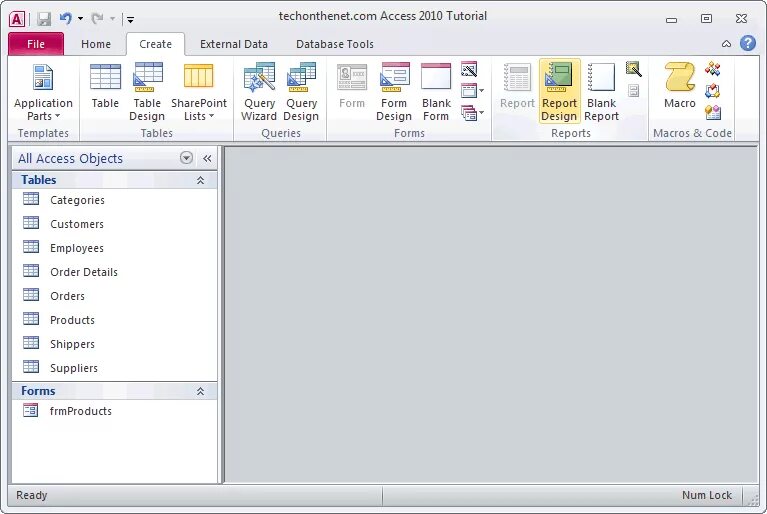Viewport: 767px width, 514px height.
Task: Open Report Design
Action: point(559,92)
